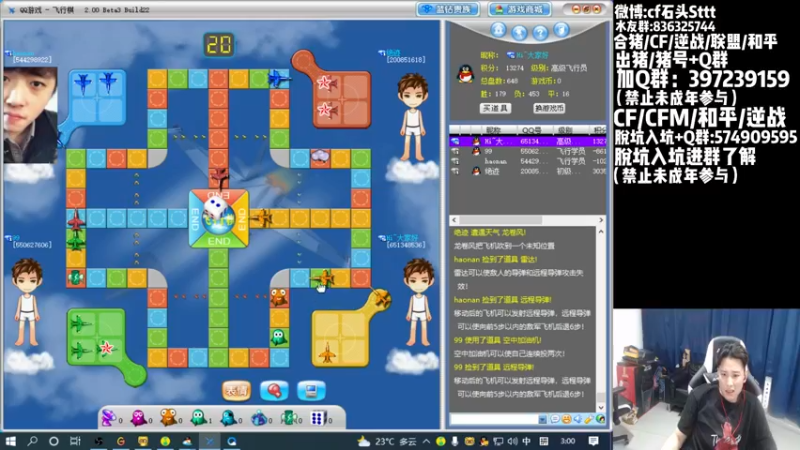
Task: Open the 表情 emotes button
Action: (236, 391)
